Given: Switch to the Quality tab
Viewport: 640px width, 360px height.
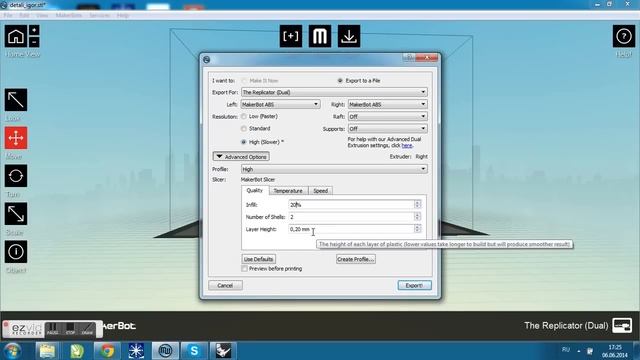Looking at the screenshot, I should (x=255, y=191).
